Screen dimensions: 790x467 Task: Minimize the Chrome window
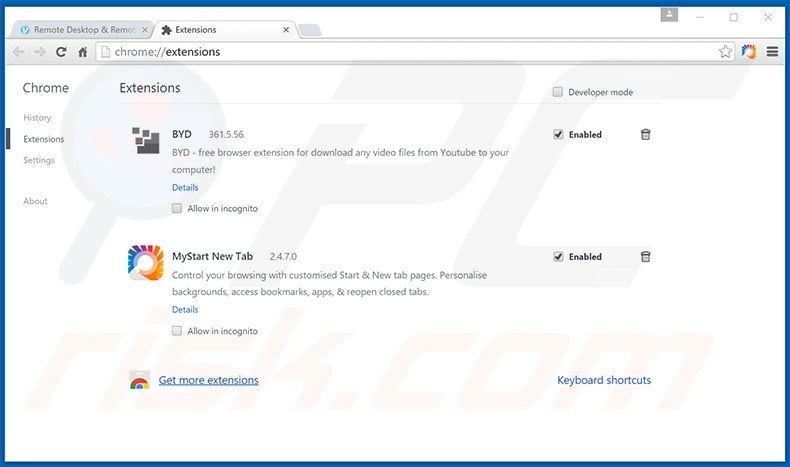pyautogui.click(x=700, y=17)
